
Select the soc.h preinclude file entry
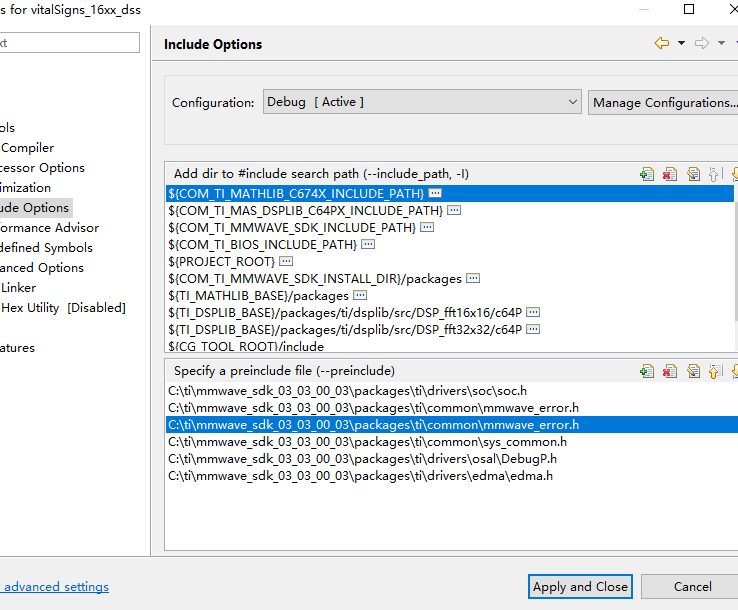coord(347,391)
